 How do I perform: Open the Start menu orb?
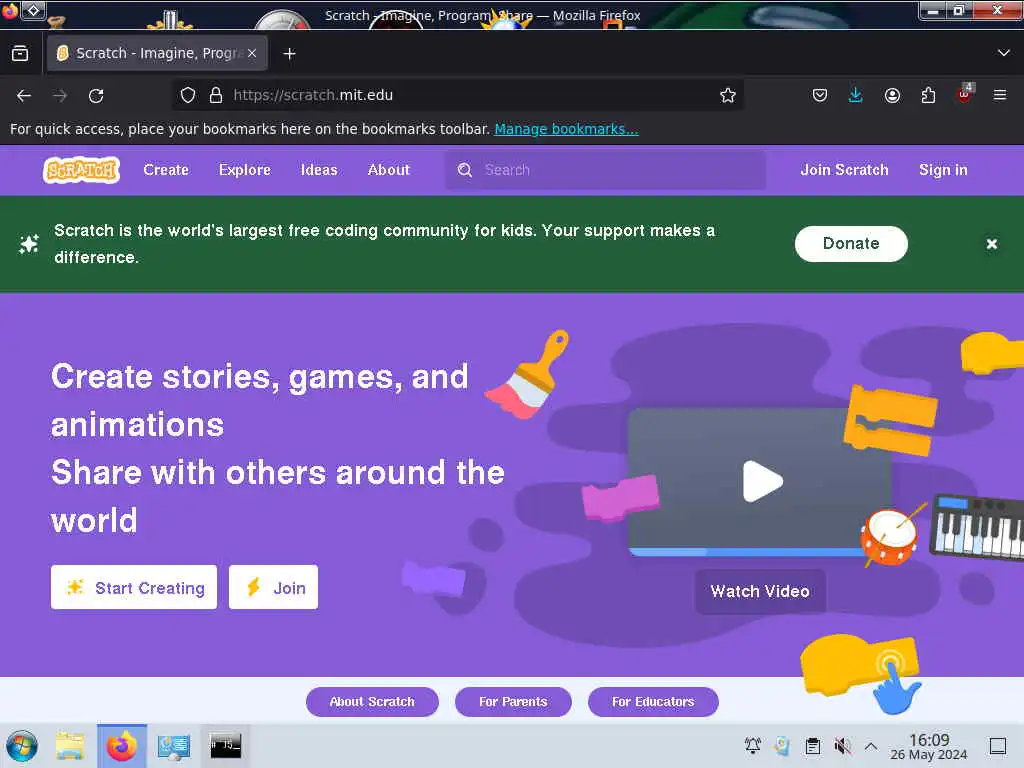pos(22,746)
